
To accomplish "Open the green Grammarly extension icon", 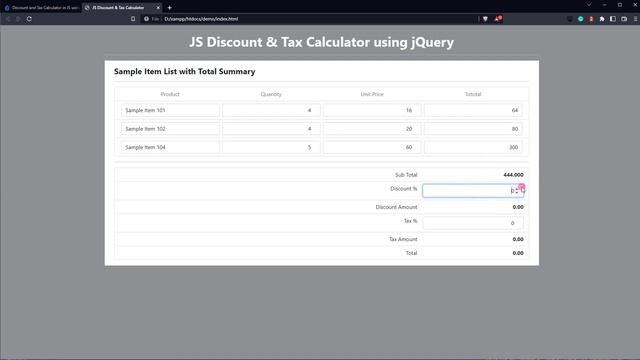I will 580,19.
